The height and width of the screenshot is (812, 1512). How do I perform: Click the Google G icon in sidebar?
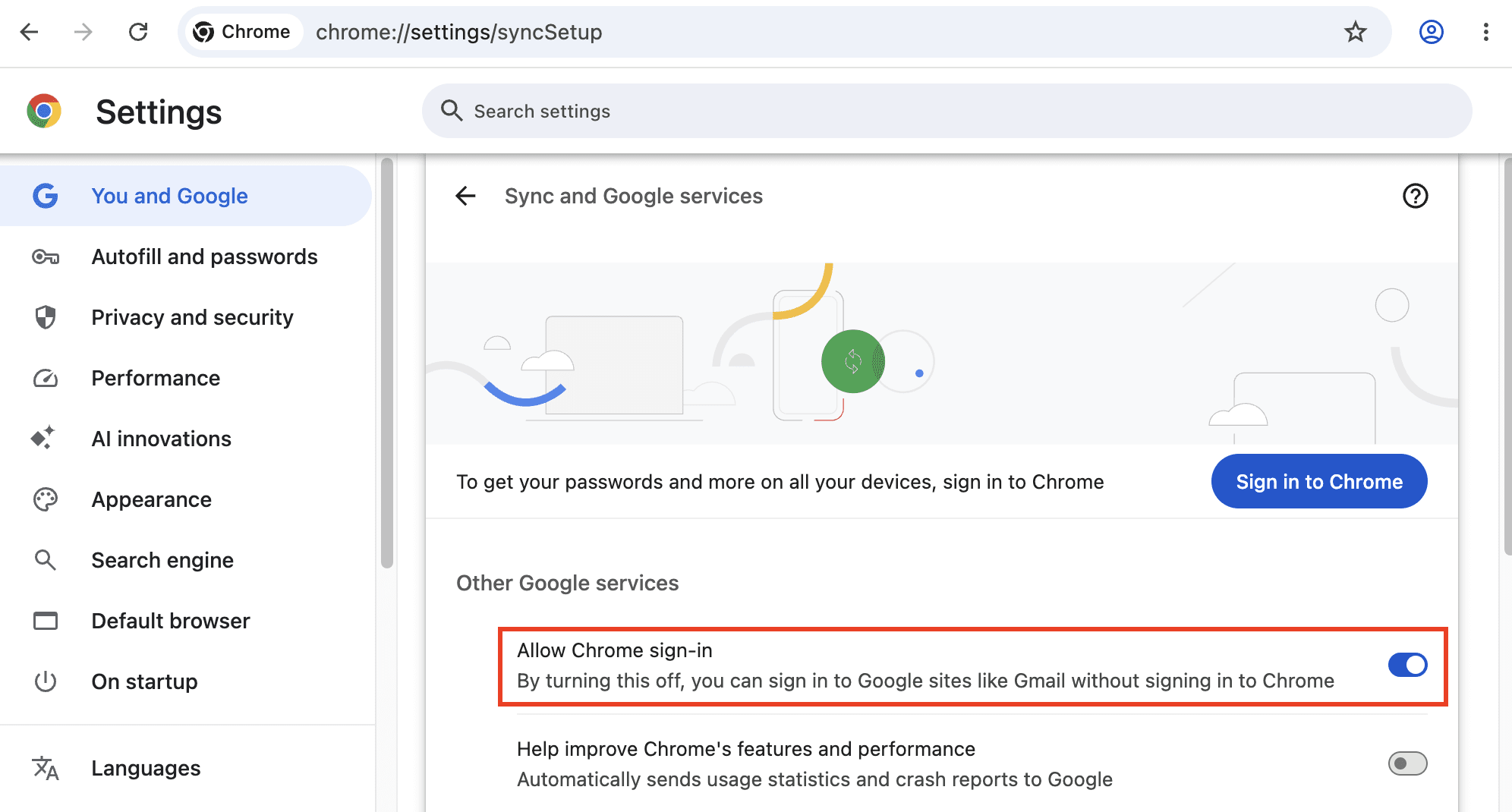pos(46,196)
